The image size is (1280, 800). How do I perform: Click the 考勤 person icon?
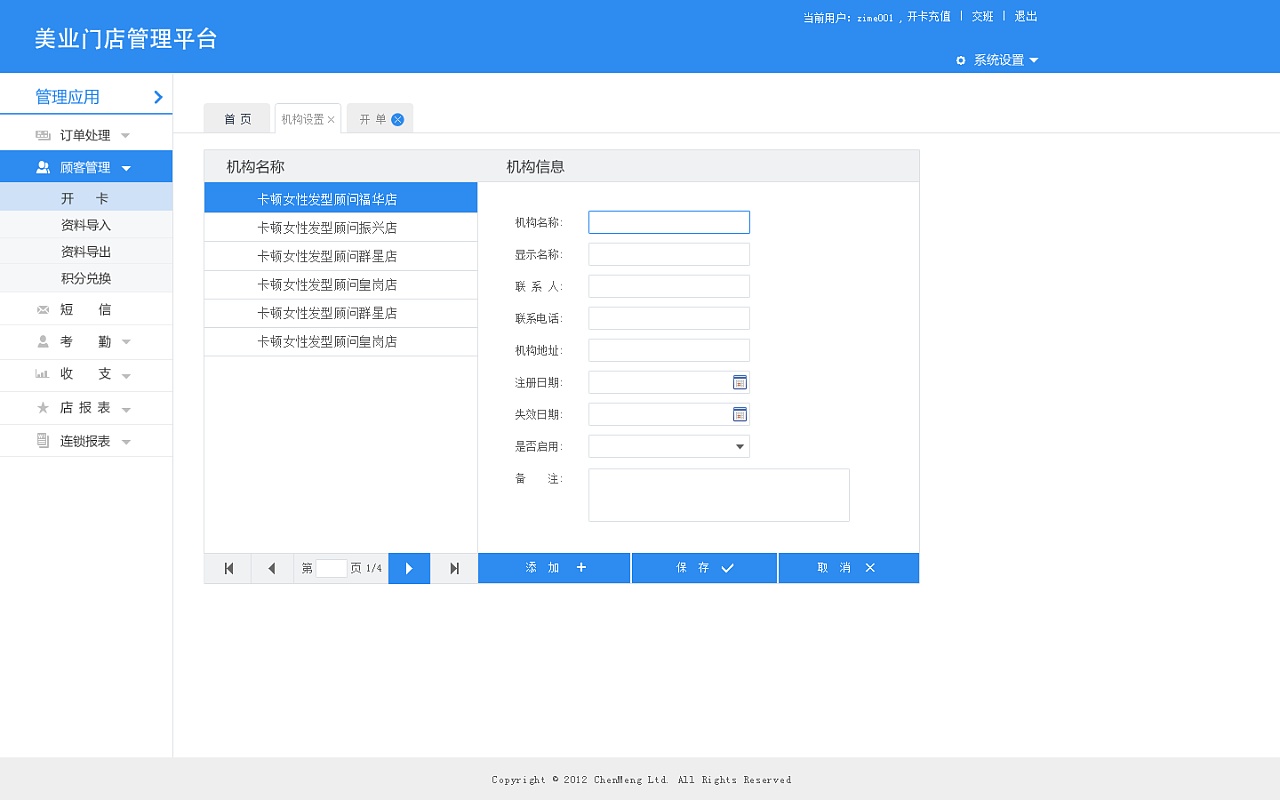pos(43,342)
